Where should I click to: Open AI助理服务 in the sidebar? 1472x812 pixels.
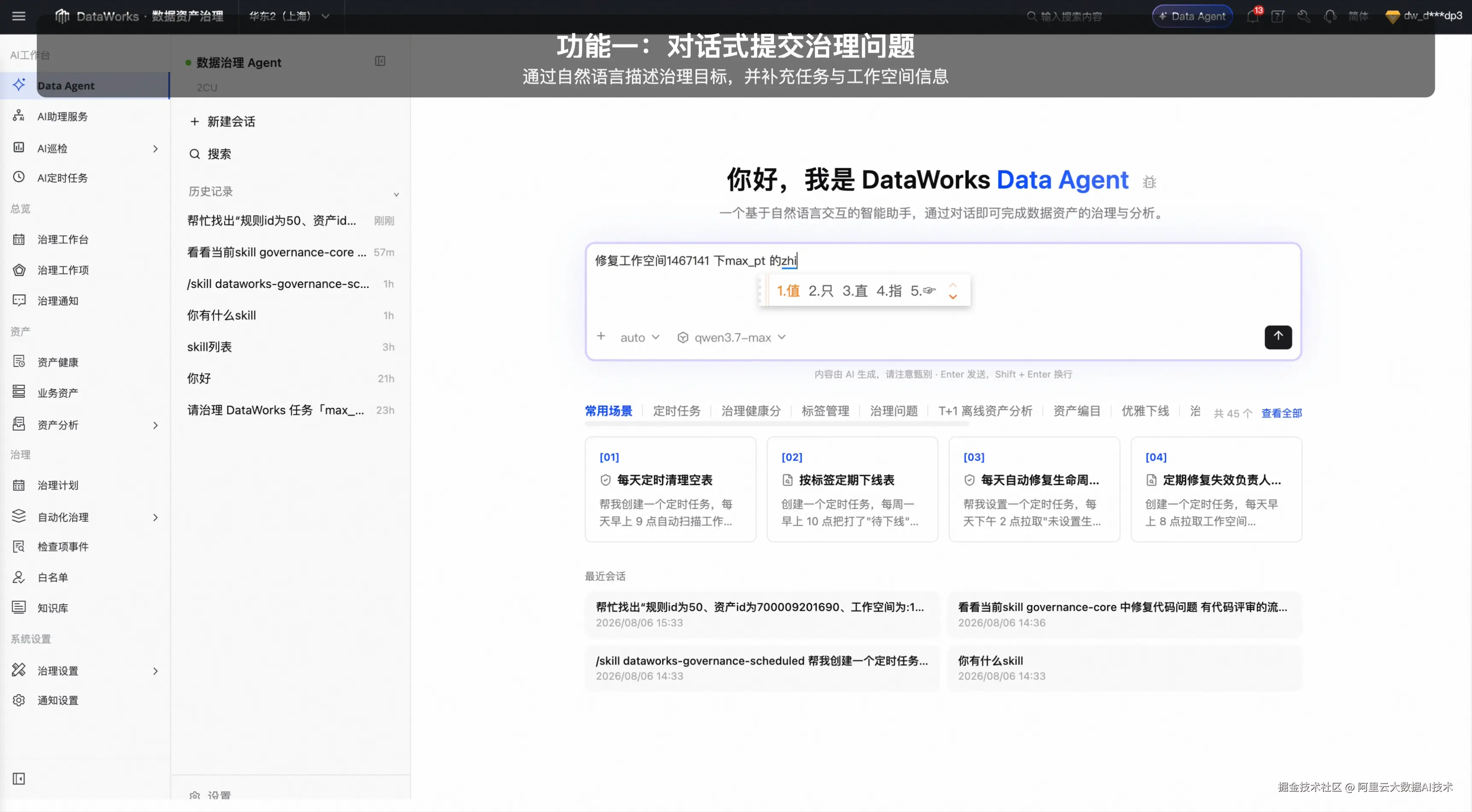point(85,117)
